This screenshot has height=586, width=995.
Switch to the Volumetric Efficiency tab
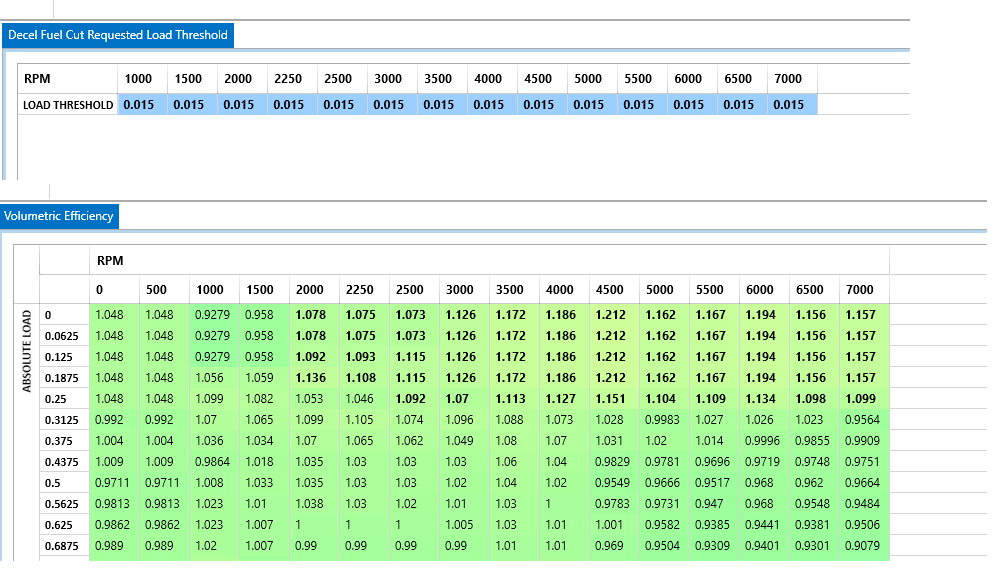(x=59, y=216)
